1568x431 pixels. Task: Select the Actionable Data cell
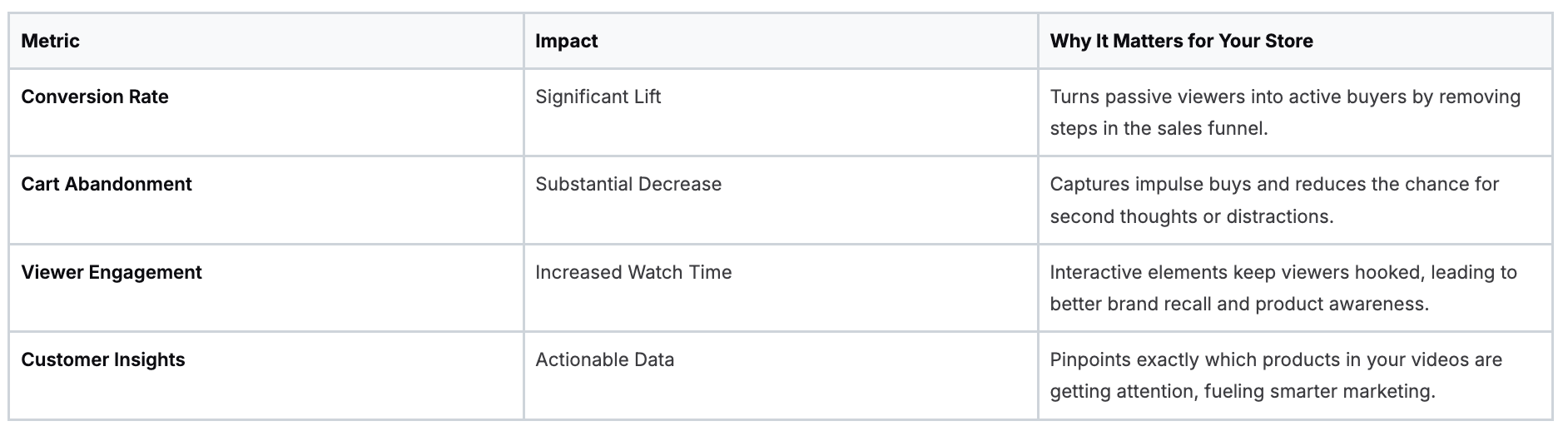(604, 359)
